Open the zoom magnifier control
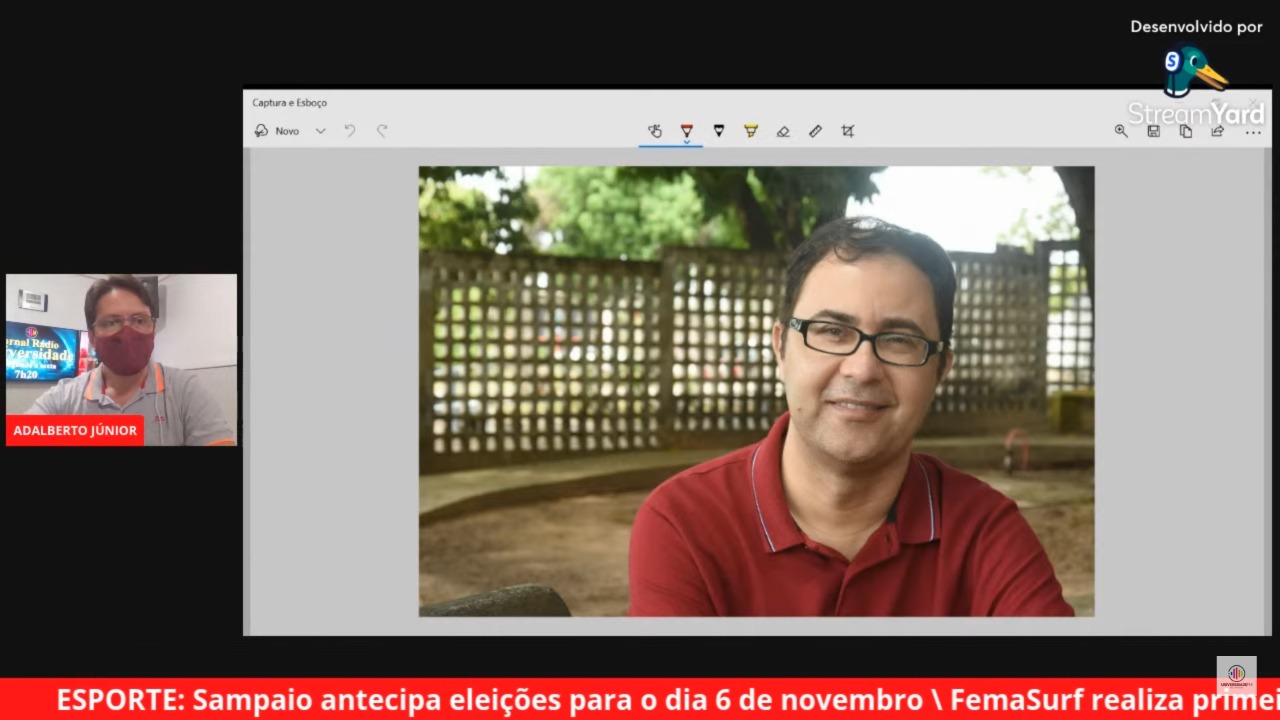Viewport: 1280px width, 720px height. (x=1121, y=131)
